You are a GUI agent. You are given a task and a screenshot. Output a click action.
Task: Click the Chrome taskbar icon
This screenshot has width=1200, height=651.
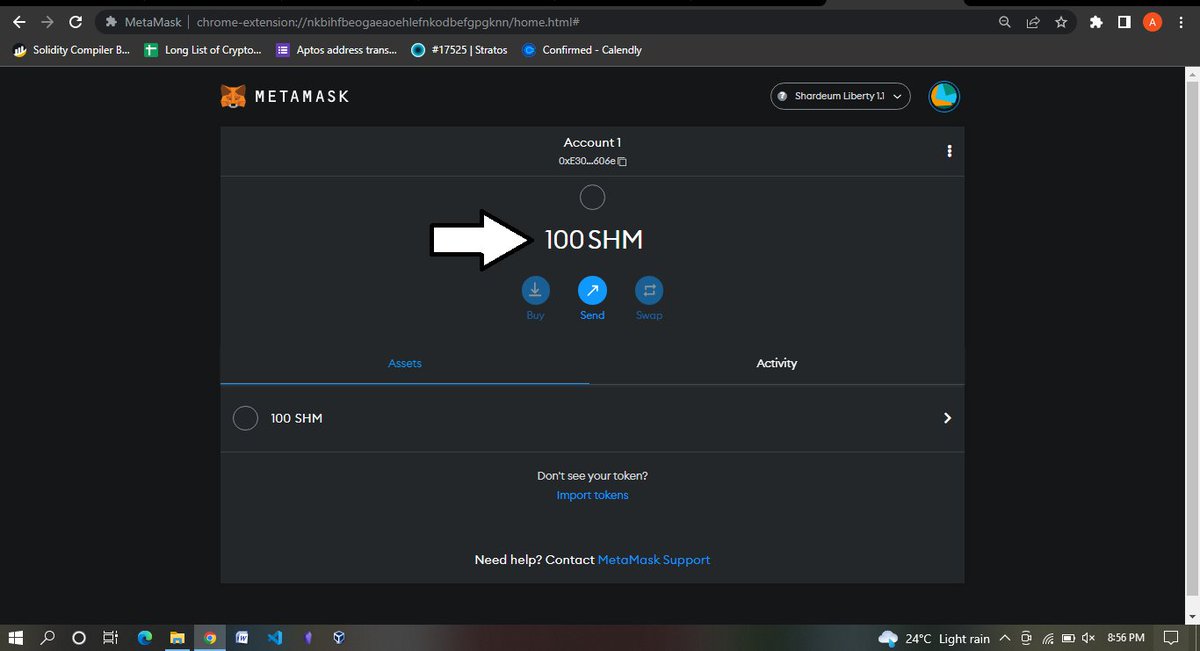pos(210,638)
